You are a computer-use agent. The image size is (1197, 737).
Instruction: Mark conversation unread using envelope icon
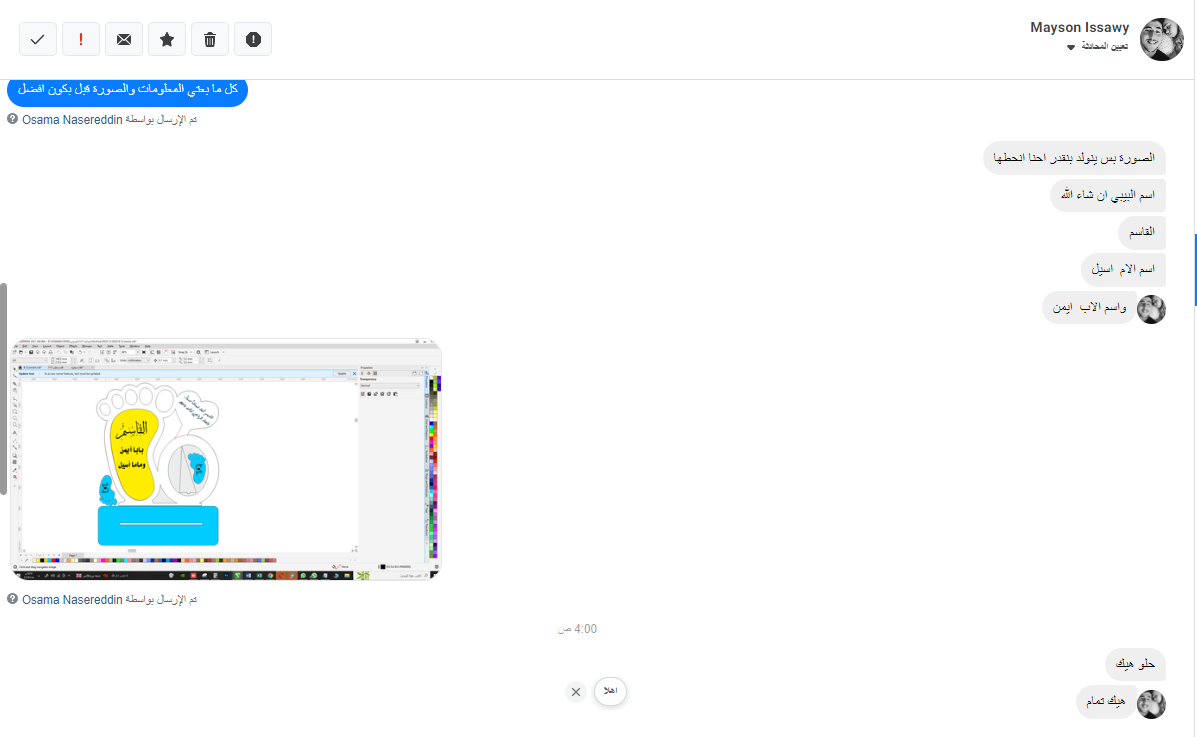[124, 39]
